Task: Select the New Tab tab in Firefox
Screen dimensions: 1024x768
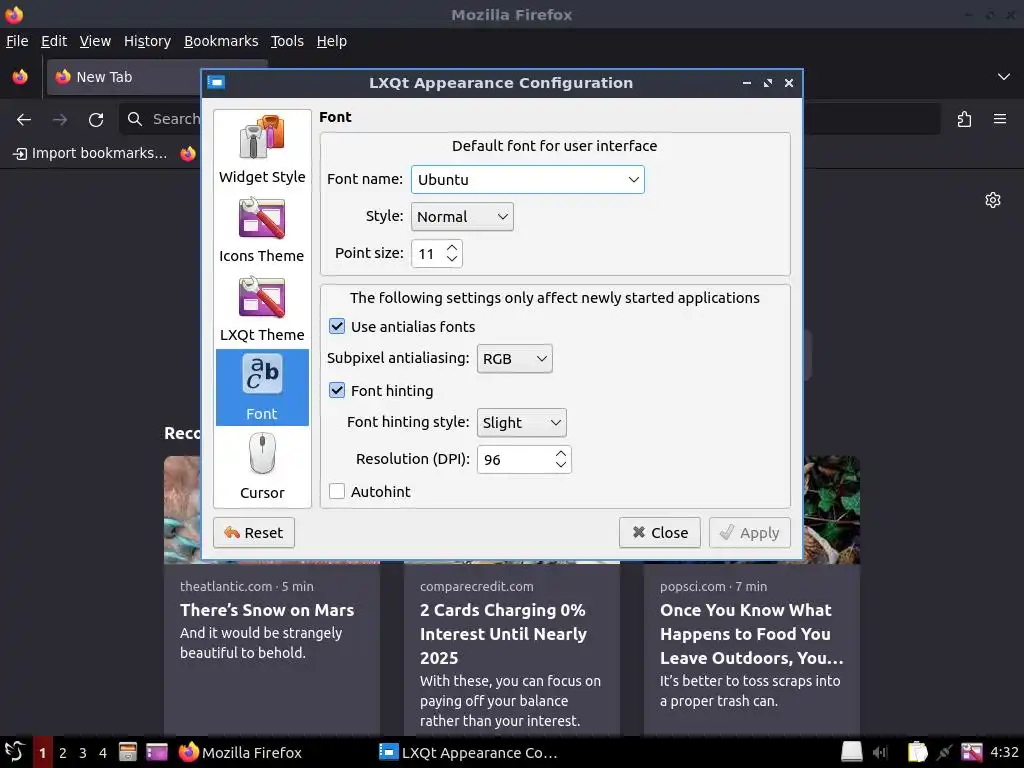Action: [124, 77]
